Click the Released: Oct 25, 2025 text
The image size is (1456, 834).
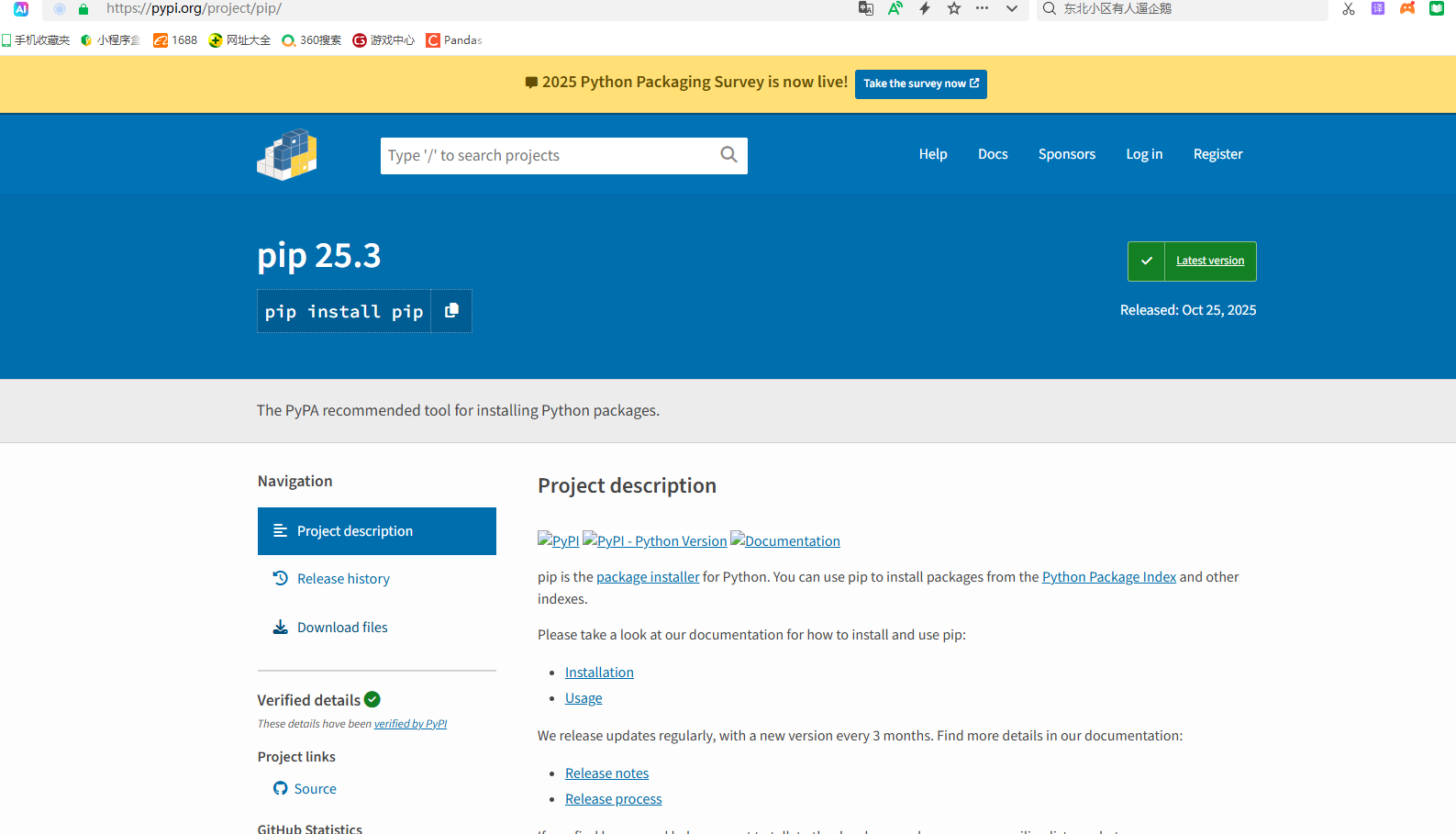(1188, 310)
